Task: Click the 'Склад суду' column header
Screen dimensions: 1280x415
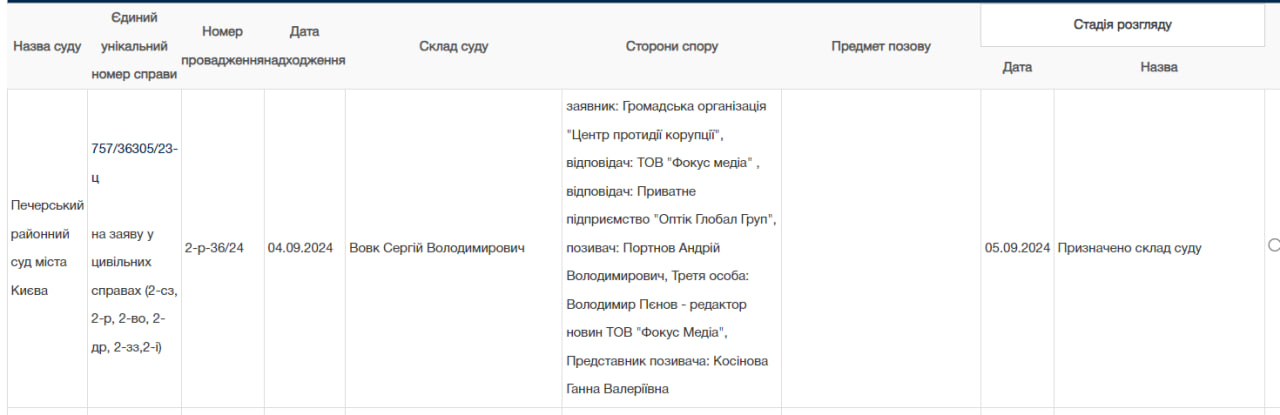Action: (453, 47)
